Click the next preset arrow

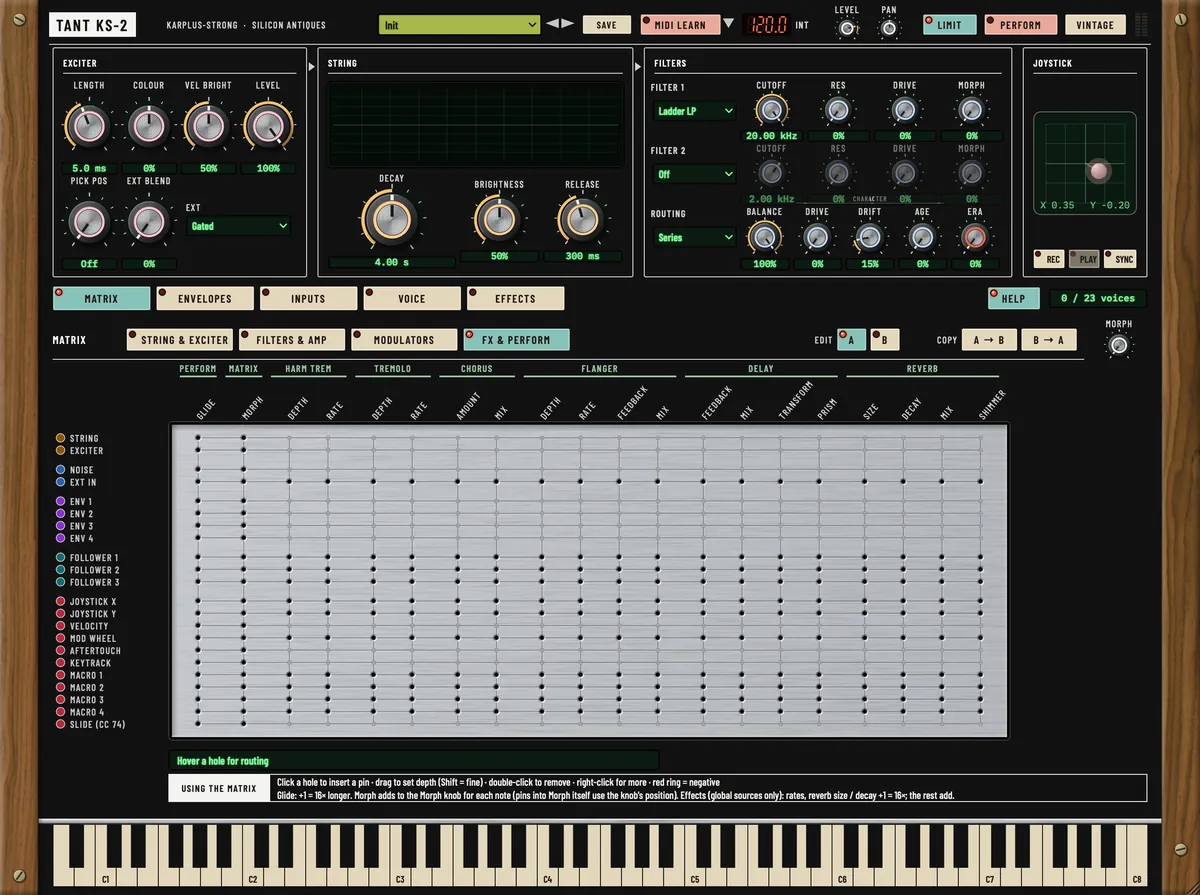568,24
